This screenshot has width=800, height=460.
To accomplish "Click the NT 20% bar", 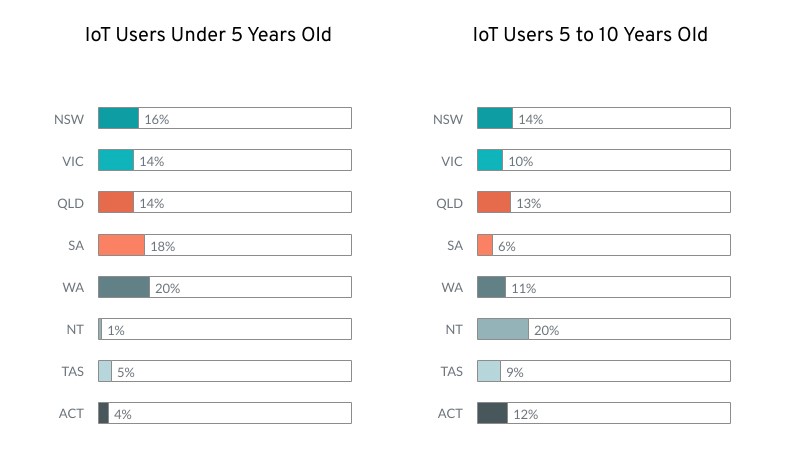I will click(x=503, y=329).
